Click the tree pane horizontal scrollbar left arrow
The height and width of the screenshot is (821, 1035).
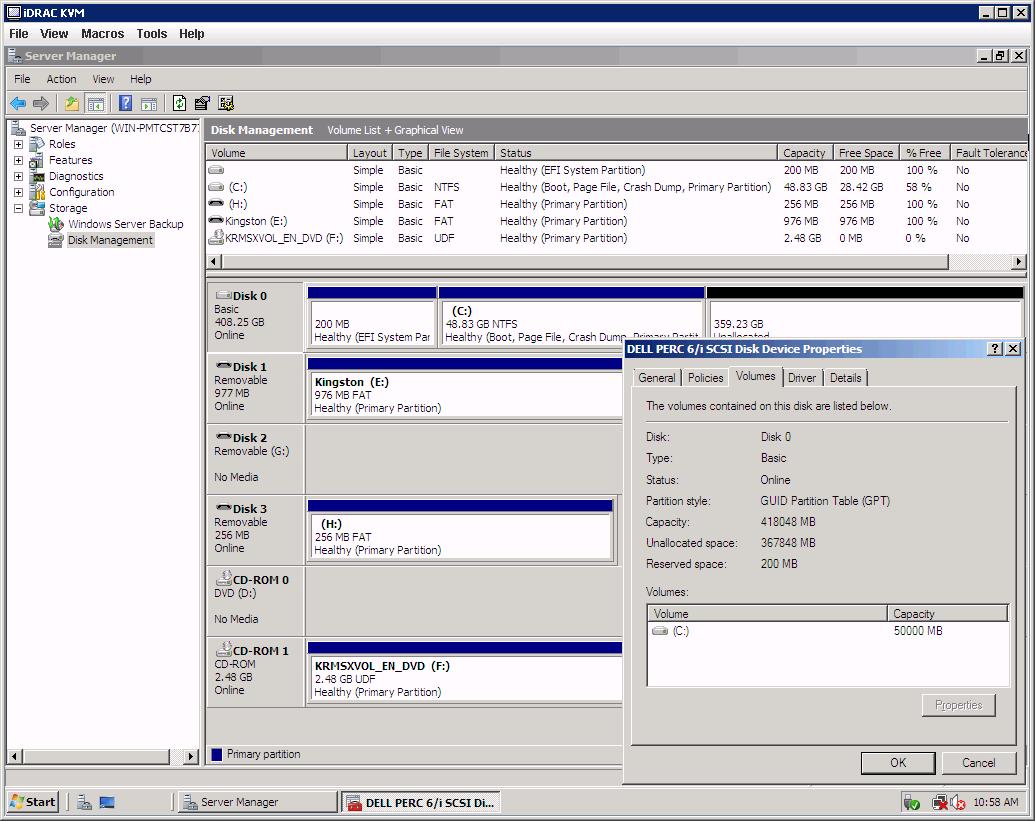tap(15, 756)
